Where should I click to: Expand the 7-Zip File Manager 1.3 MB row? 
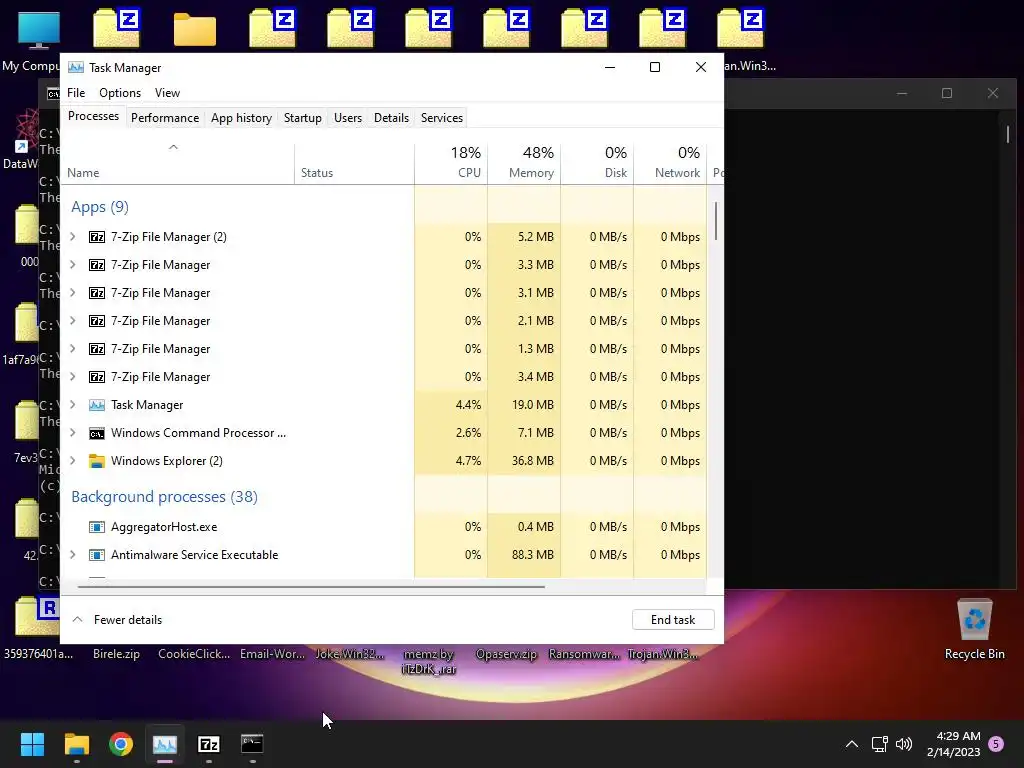click(x=73, y=349)
